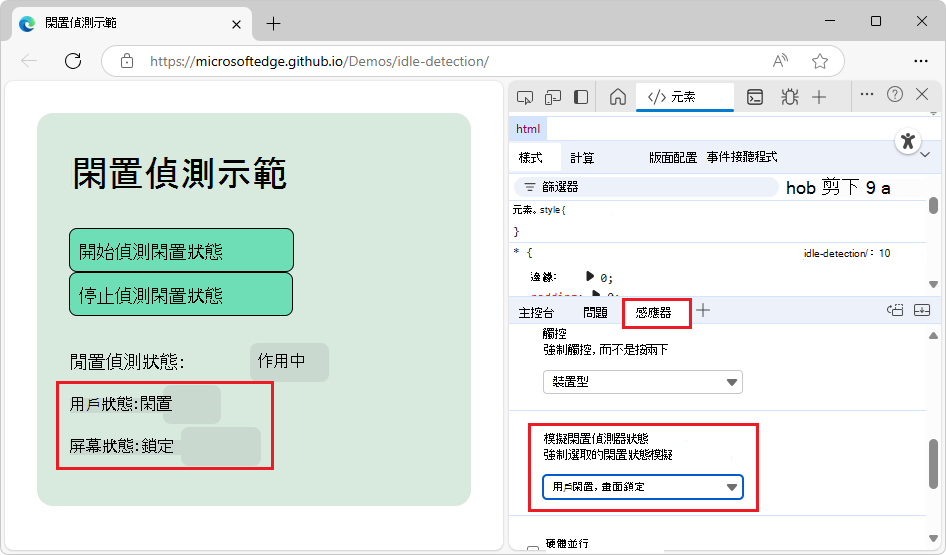Reload the page

coord(73,61)
